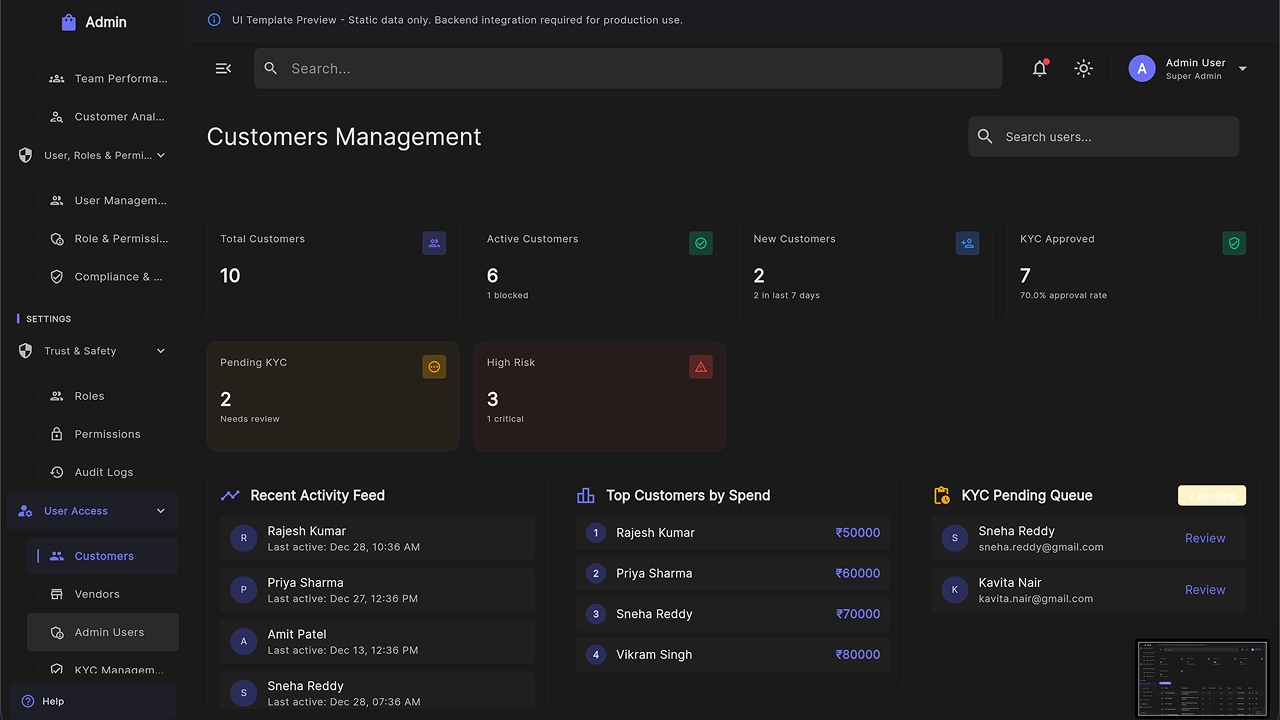The height and width of the screenshot is (720, 1280).
Task: Collapse the sidebar with the menu toggle icon
Action: pyautogui.click(x=223, y=68)
